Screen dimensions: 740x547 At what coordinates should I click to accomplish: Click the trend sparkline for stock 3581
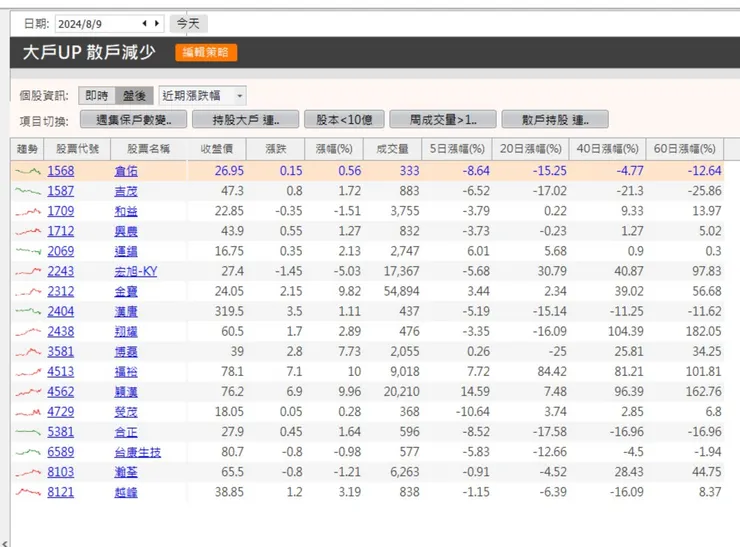28,352
